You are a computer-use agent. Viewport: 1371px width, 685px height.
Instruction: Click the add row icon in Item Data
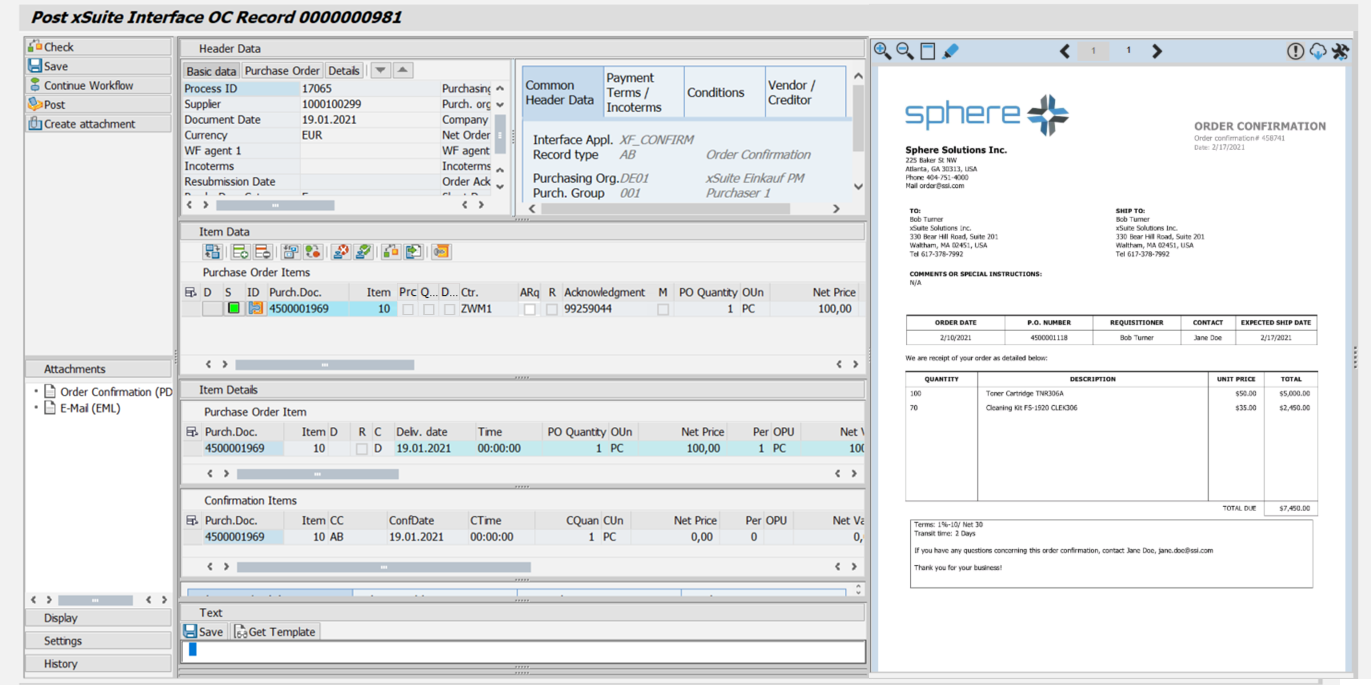tap(240, 252)
